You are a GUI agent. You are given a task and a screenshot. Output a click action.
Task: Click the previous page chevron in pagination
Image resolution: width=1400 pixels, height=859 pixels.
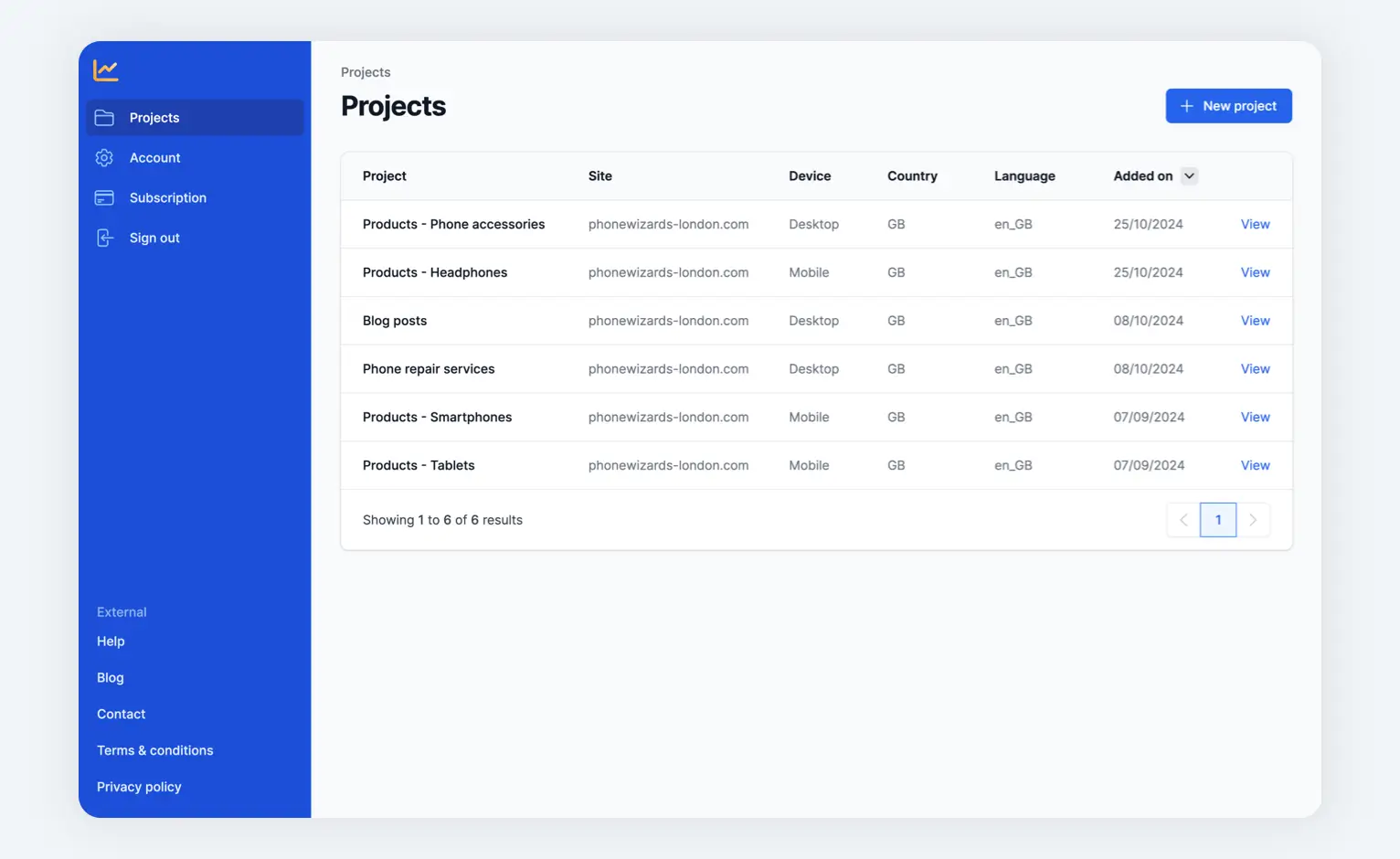pos(1183,519)
